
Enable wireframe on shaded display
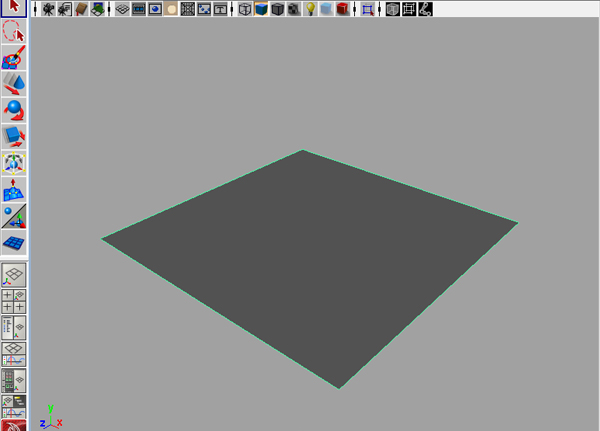[277, 9]
